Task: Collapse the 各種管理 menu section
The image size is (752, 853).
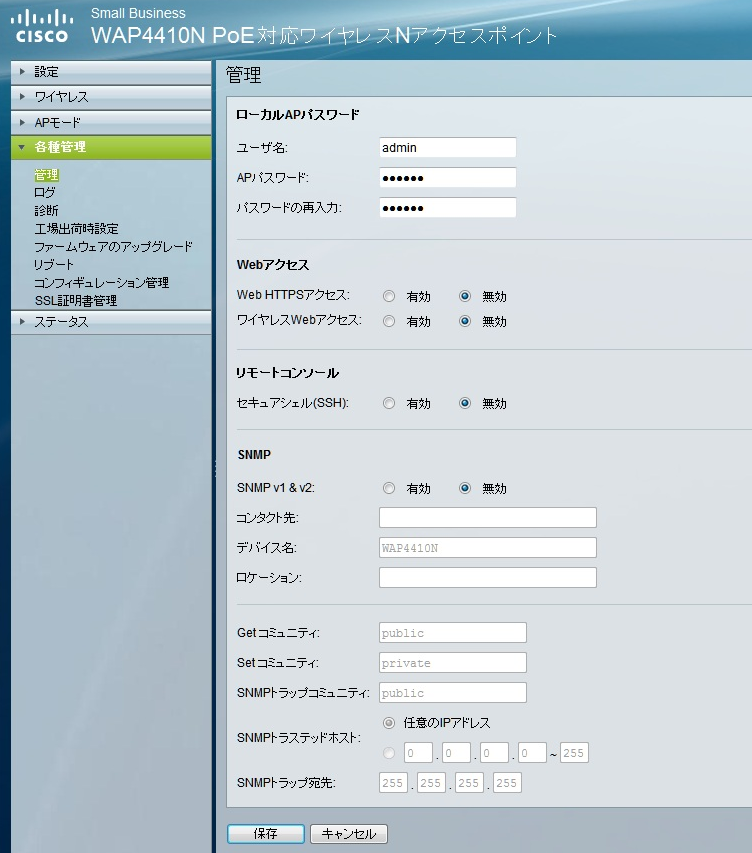Action: (111, 147)
